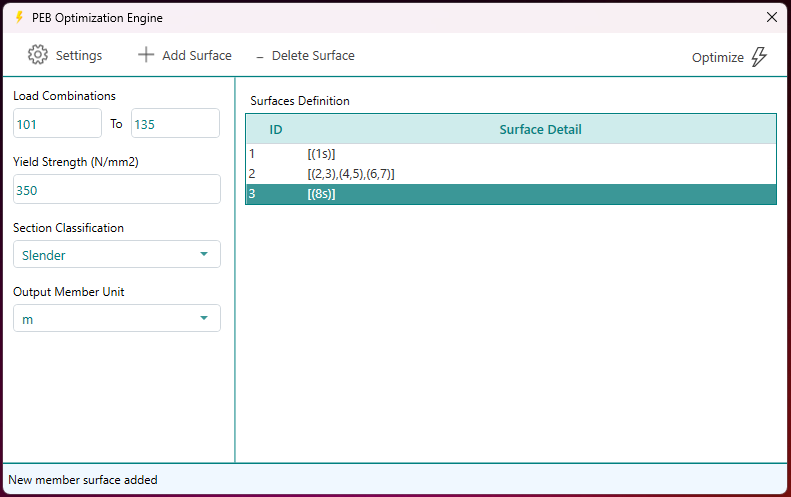Click the Optimize lightning bolt icon
This screenshot has width=791, height=497.
coord(759,57)
